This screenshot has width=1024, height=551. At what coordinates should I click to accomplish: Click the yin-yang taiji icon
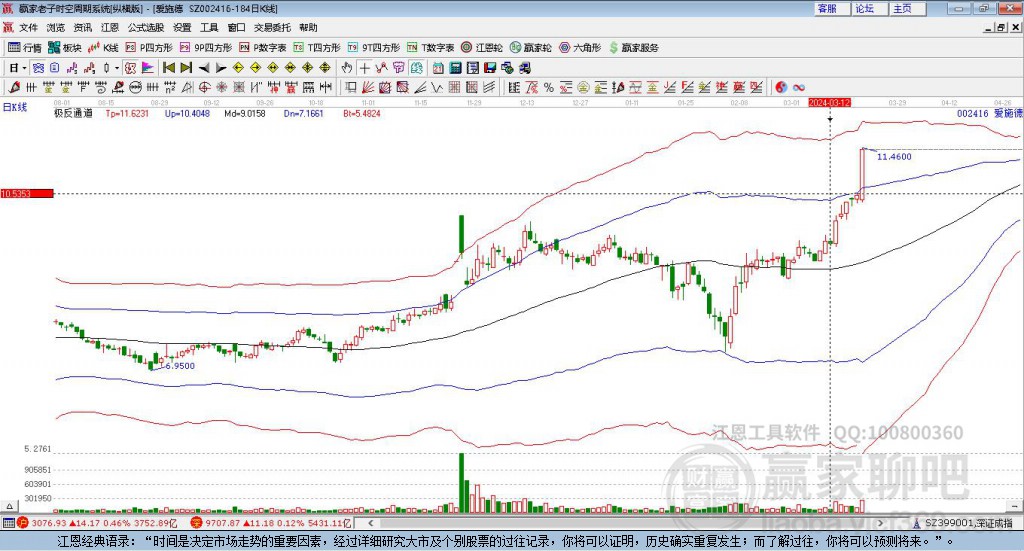coord(781,87)
